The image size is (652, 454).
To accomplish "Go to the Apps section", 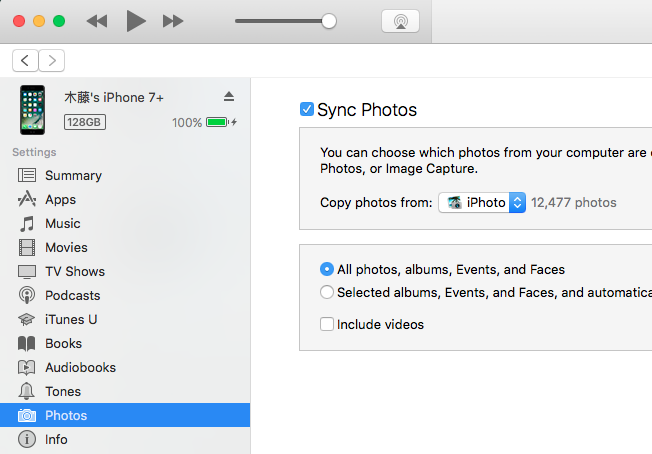I will pyautogui.click(x=60, y=199).
